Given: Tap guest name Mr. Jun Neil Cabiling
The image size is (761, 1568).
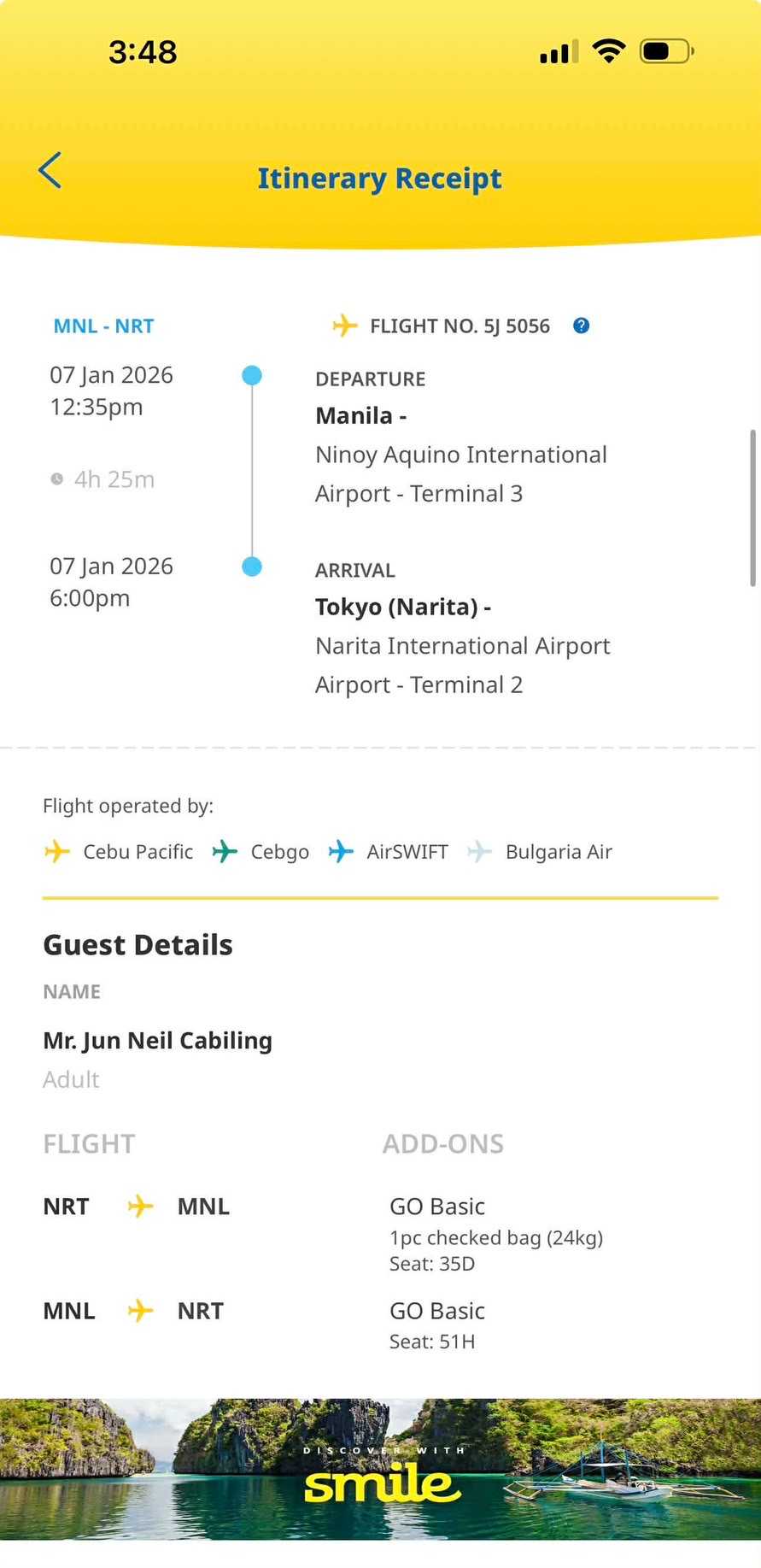Looking at the screenshot, I should [x=157, y=1040].
